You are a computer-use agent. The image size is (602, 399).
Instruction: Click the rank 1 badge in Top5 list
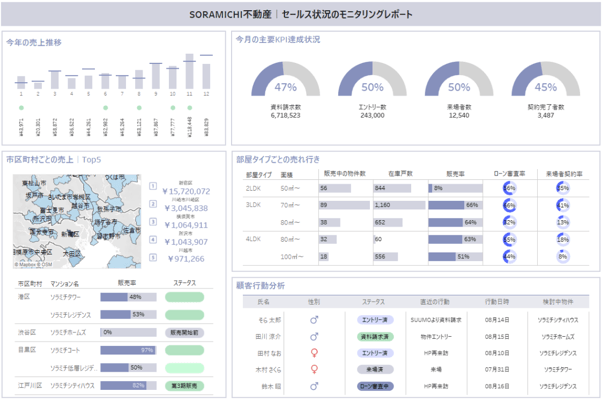[153, 186]
